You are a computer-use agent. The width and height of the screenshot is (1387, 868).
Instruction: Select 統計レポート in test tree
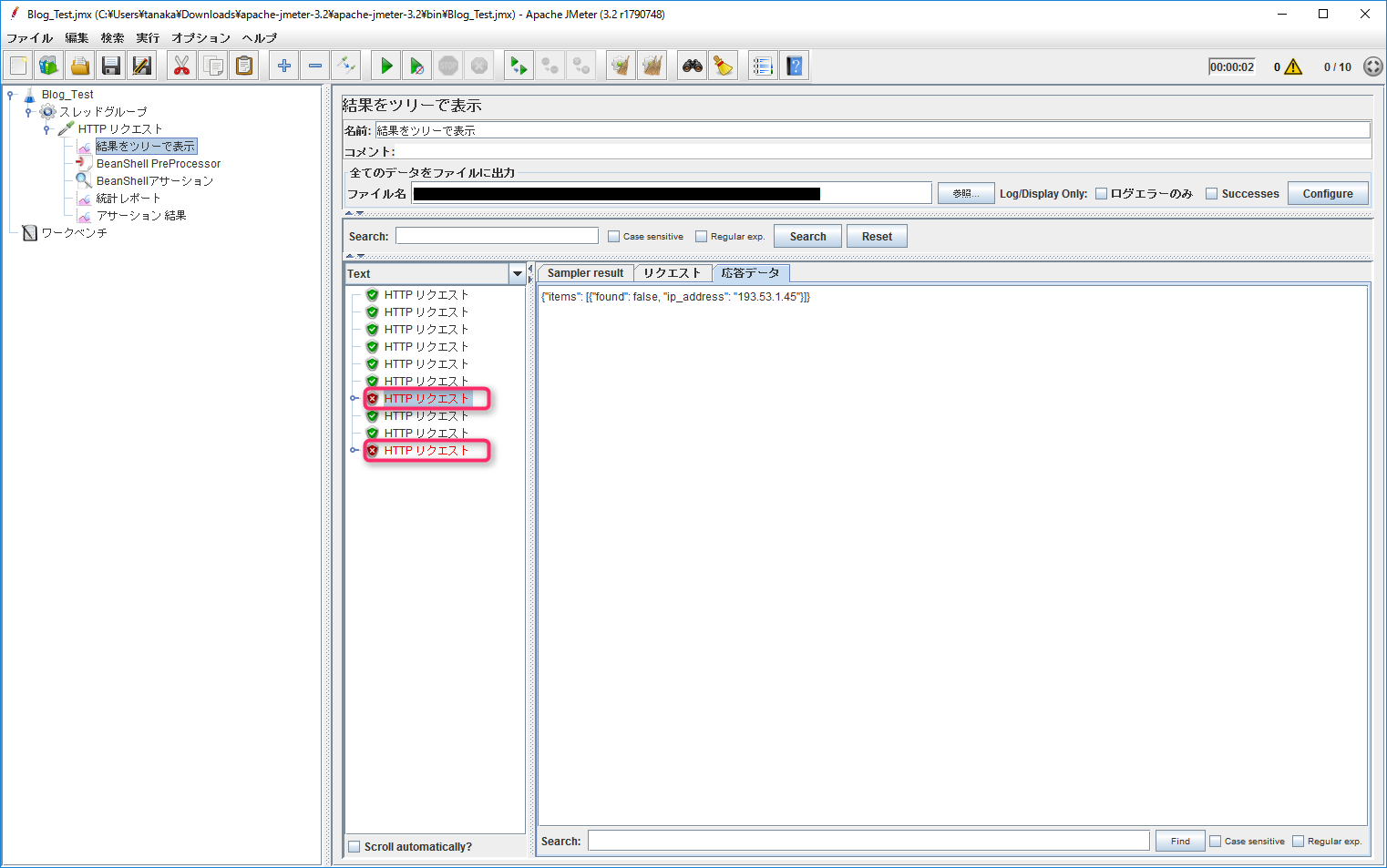tap(128, 199)
